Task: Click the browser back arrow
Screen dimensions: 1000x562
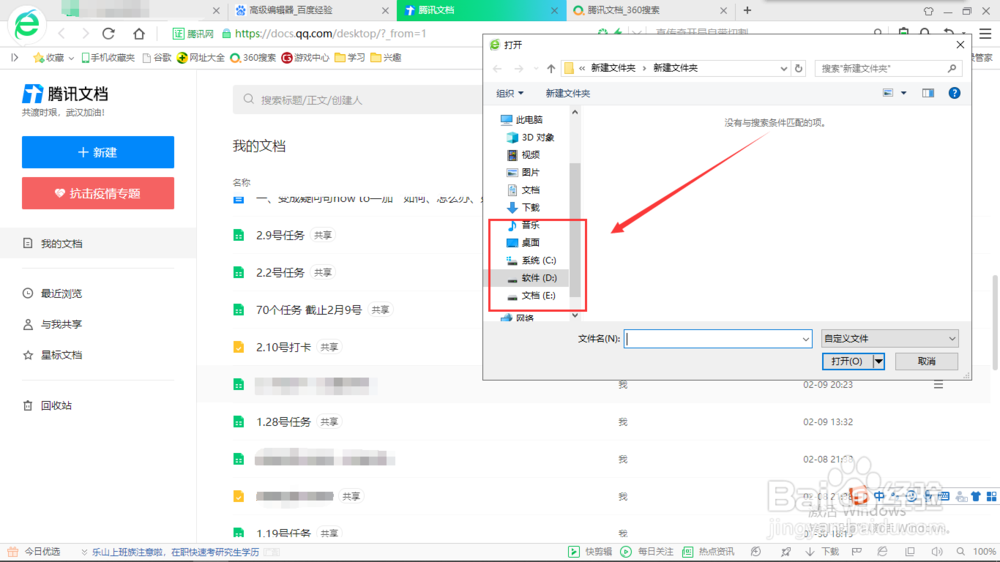Action: (x=62, y=33)
